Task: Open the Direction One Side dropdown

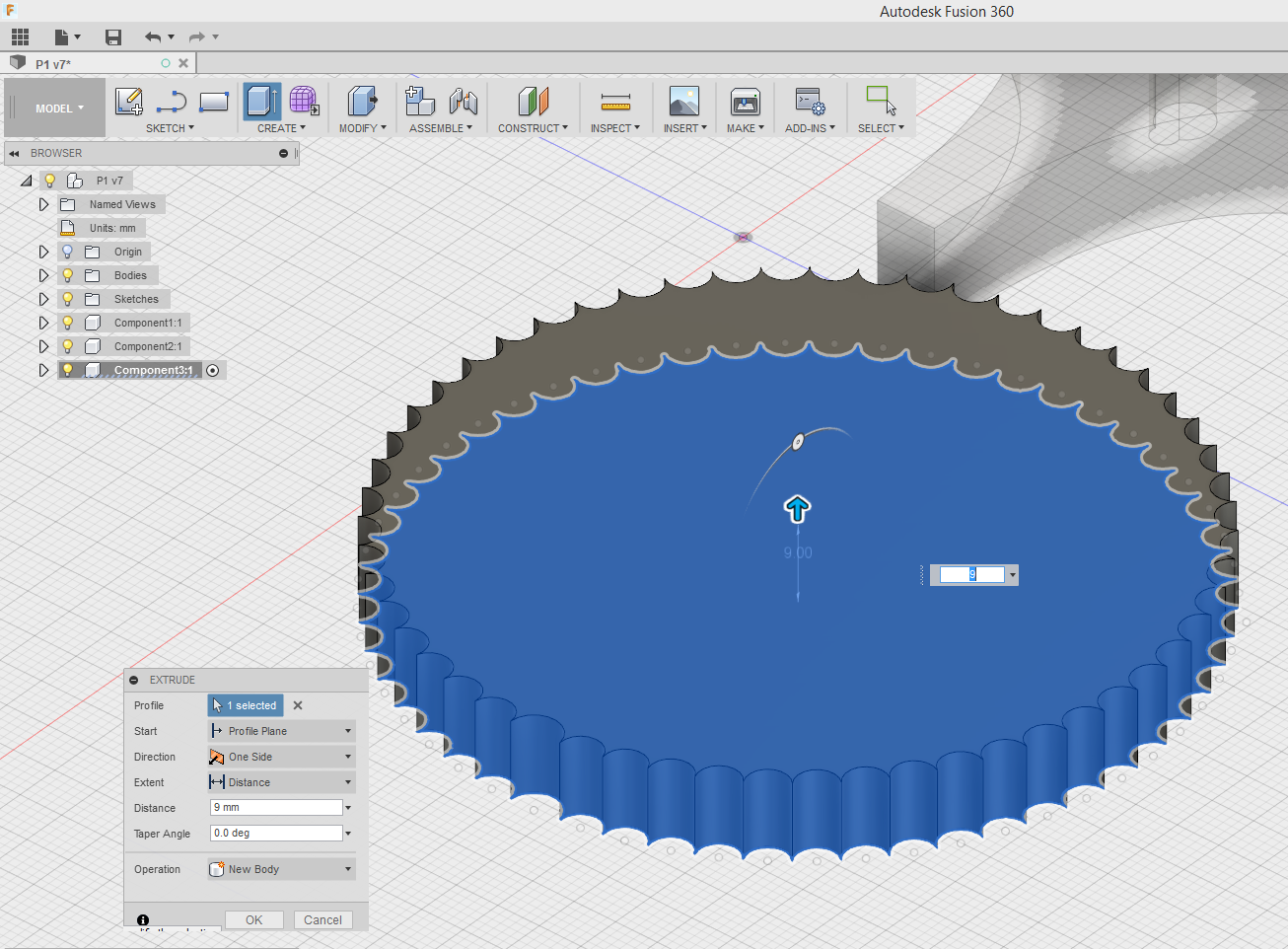Action: click(x=281, y=757)
